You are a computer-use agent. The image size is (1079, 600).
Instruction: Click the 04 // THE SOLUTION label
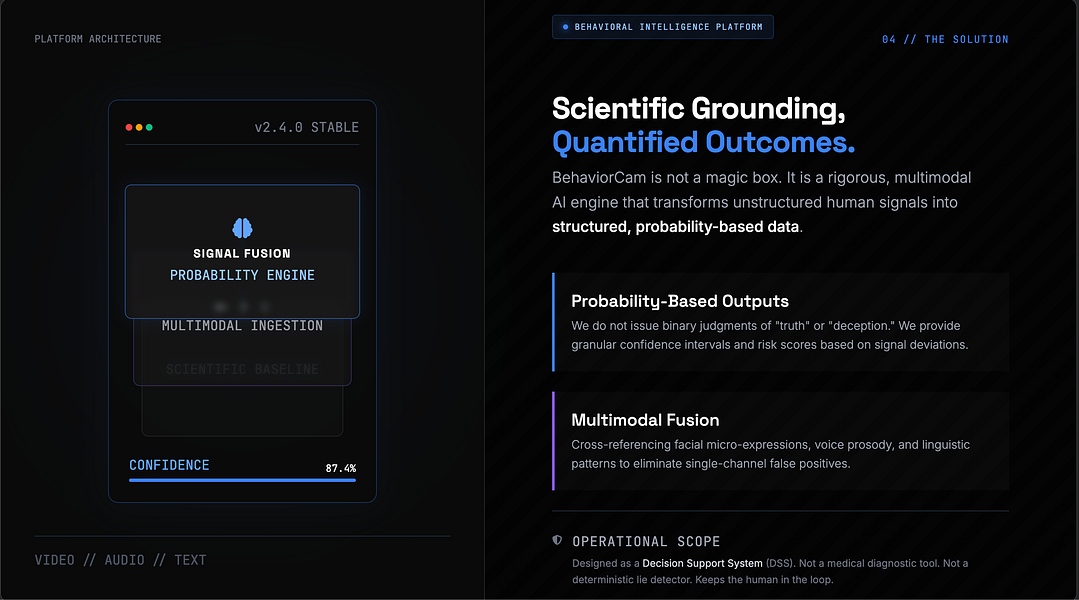(946, 39)
